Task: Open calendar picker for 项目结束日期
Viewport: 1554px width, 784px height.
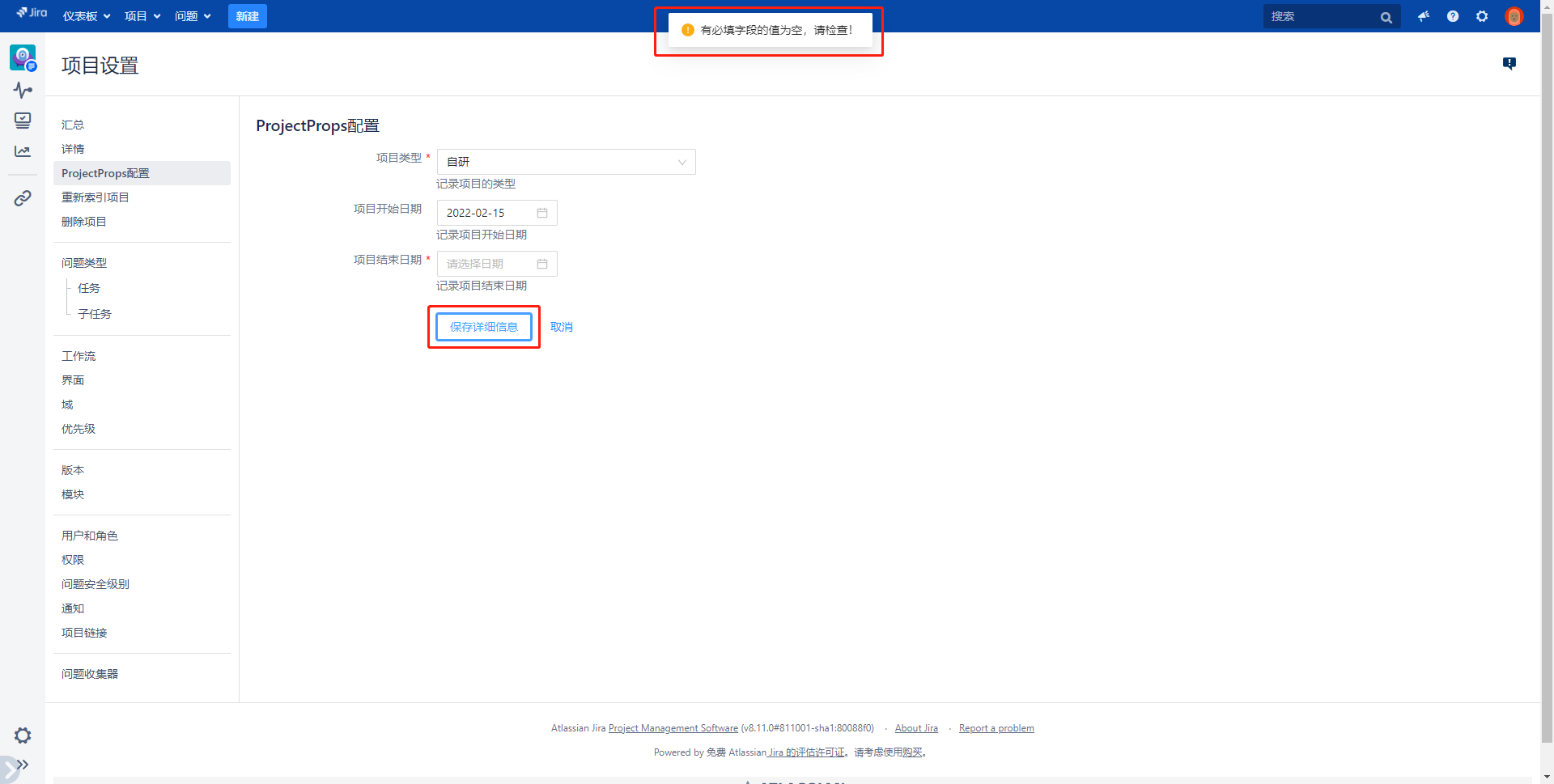Action: (x=542, y=264)
